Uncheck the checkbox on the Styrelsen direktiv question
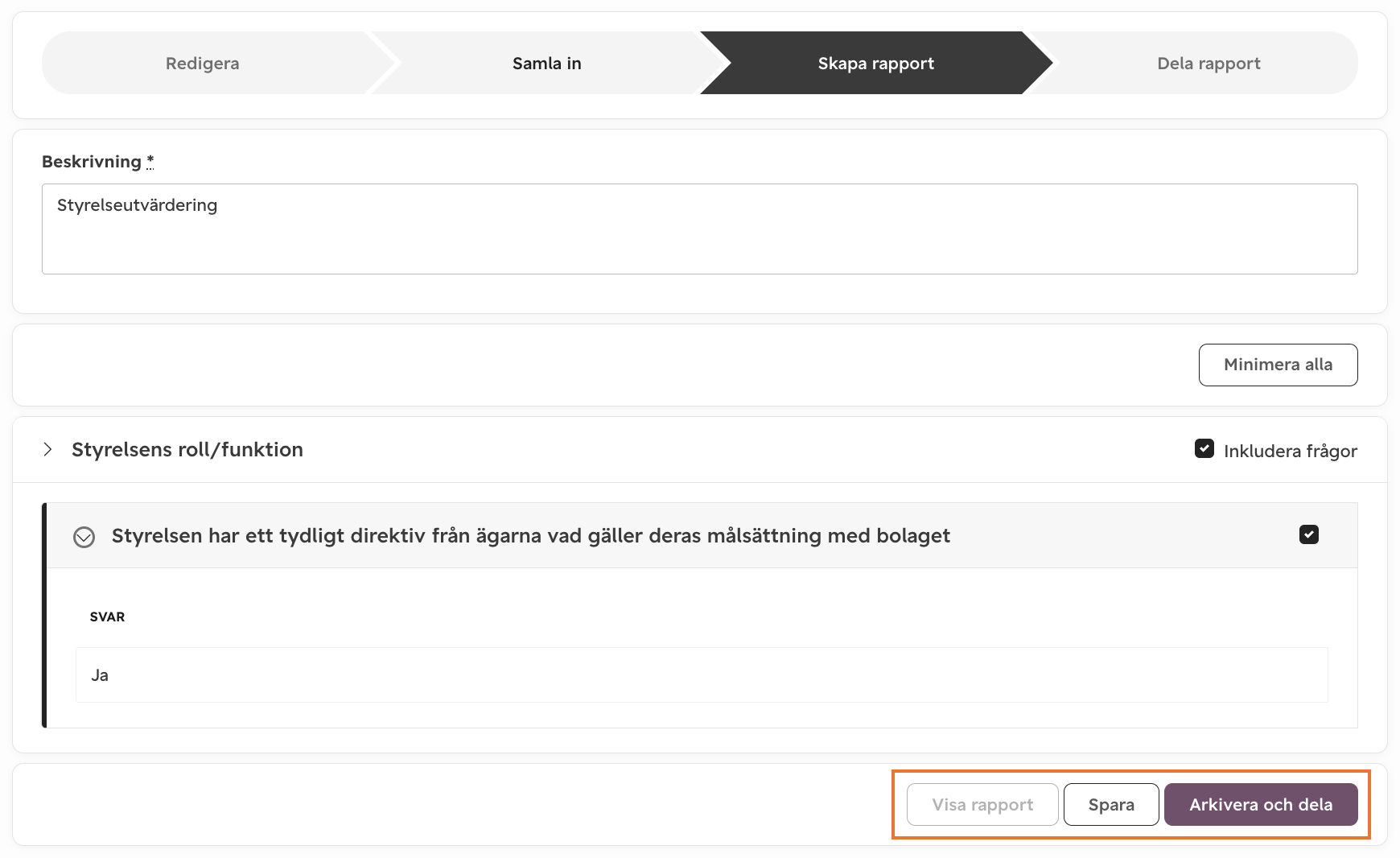The width and height of the screenshot is (1400, 858). pyautogui.click(x=1309, y=534)
